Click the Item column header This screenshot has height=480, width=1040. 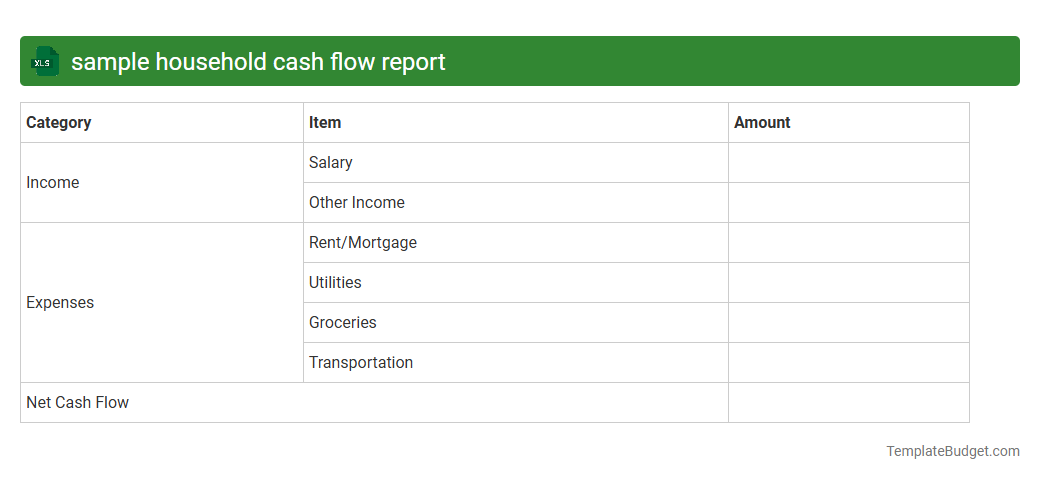click(x=516, y=123)
